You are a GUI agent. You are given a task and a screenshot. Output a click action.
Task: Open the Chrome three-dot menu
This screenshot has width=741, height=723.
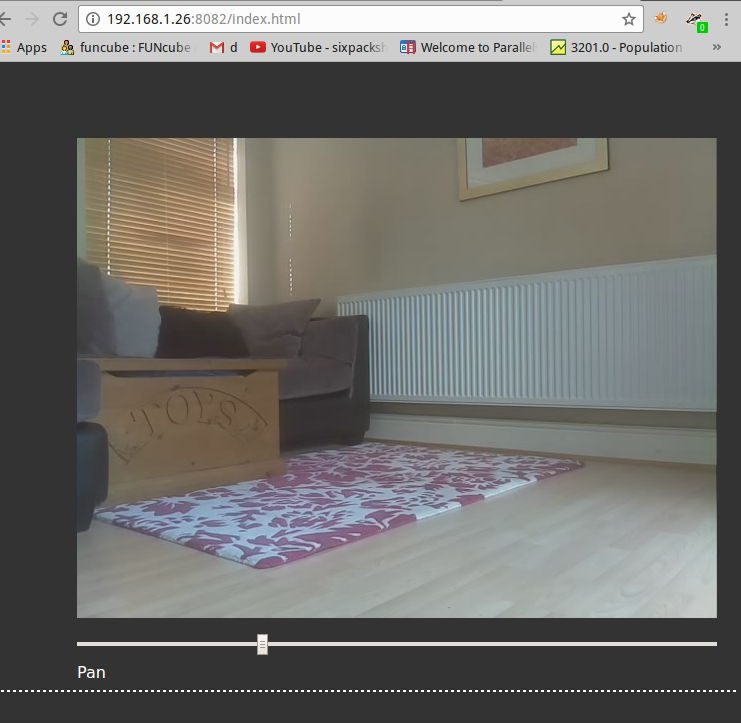point(725,19)
